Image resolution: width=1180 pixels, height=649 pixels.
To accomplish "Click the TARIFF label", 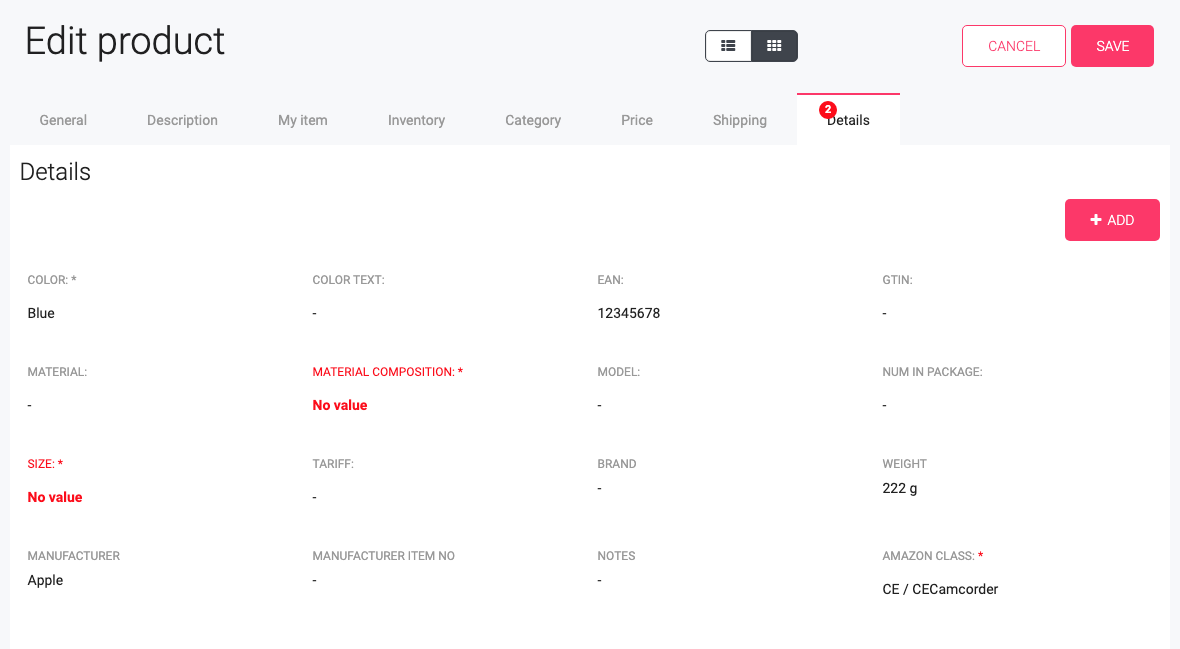I will (x=333, y=464).
